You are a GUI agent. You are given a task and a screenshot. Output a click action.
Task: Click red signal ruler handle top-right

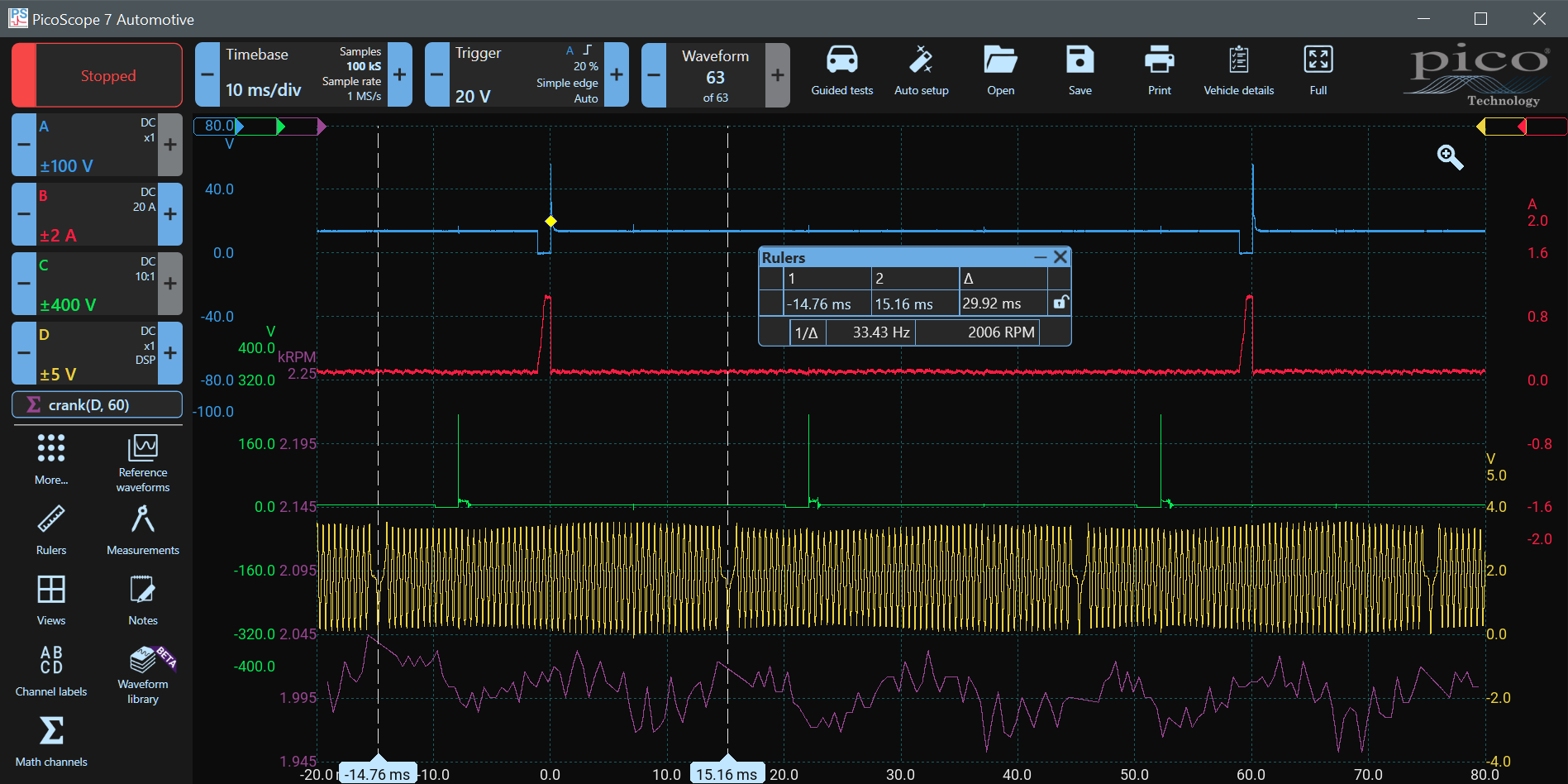pyautogui.click(x=1522, y=126)
